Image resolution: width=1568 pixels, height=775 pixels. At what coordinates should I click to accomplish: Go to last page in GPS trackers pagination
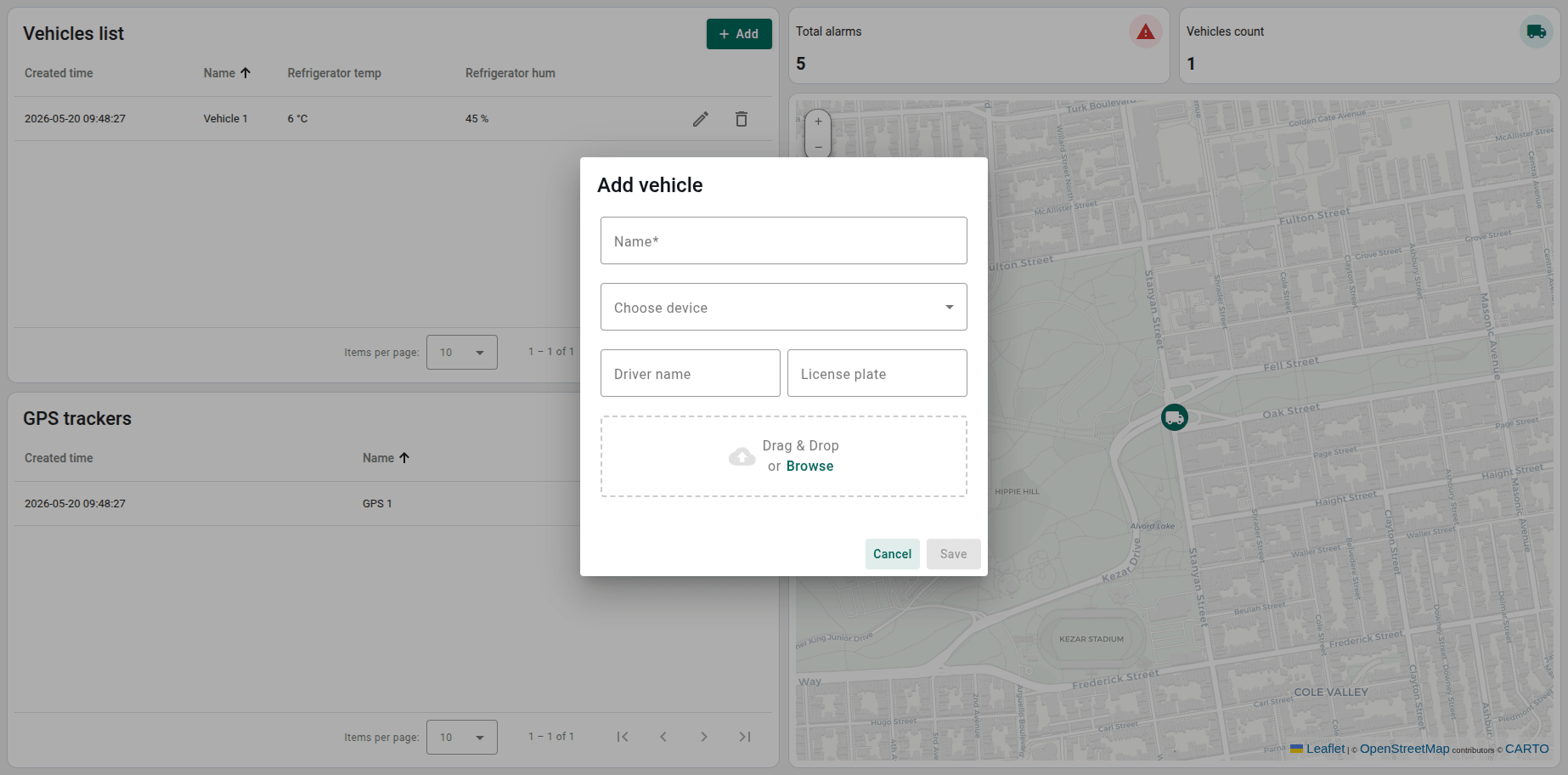(x=745, y=737)
